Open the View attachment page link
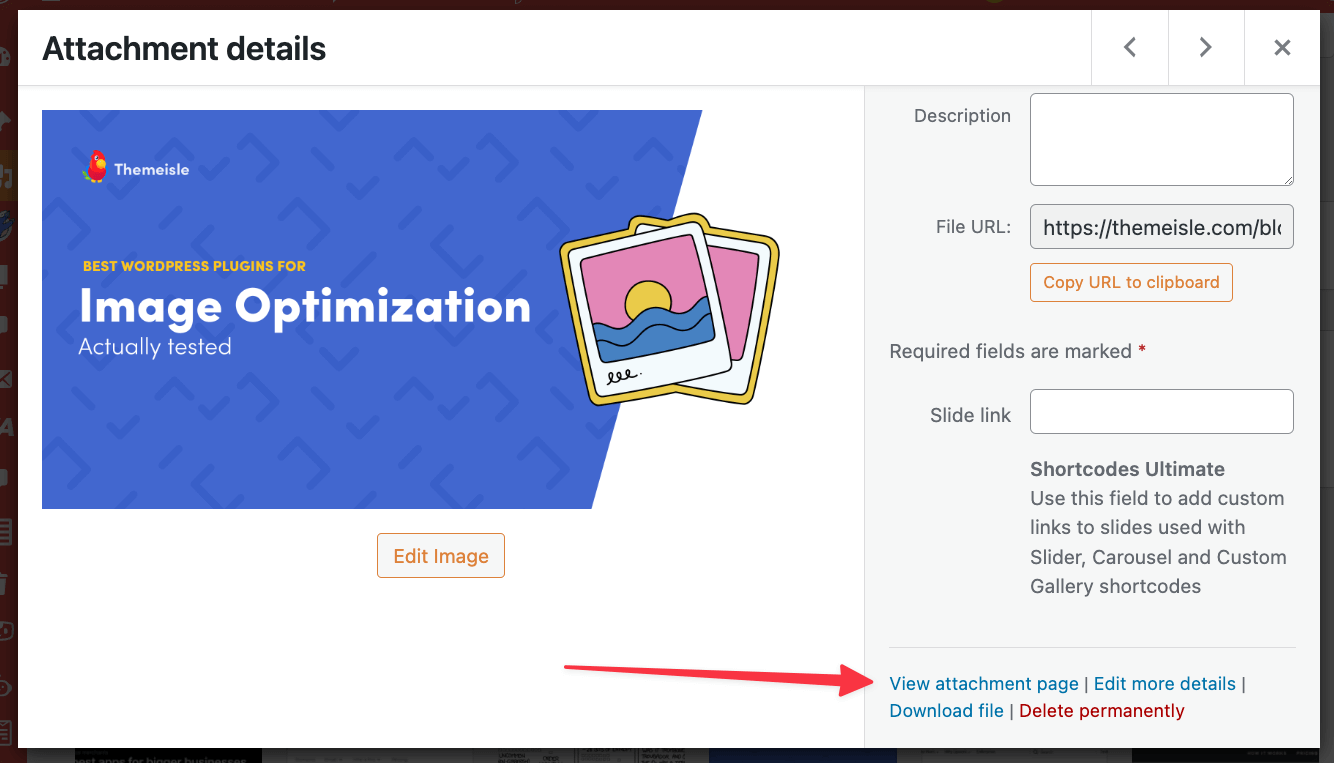 [x=984, y=683]
